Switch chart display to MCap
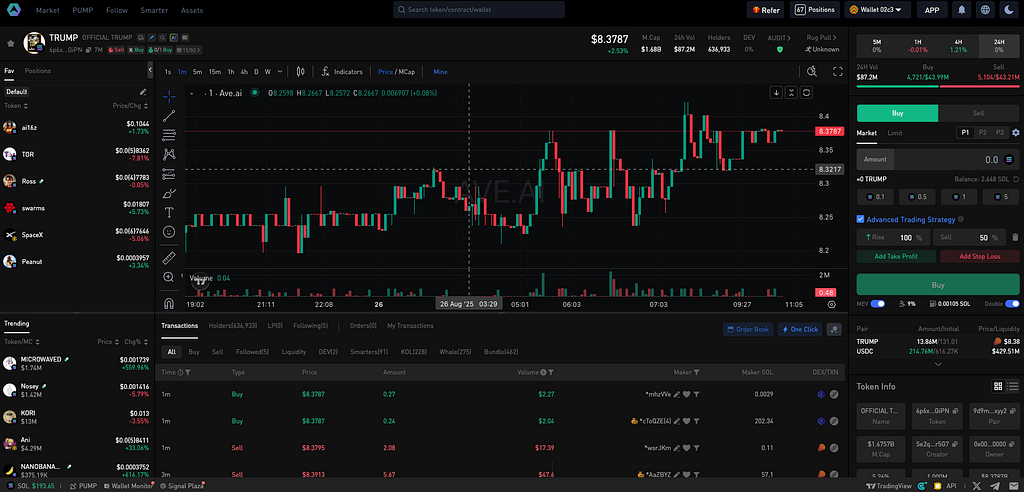 pos(407,72)
